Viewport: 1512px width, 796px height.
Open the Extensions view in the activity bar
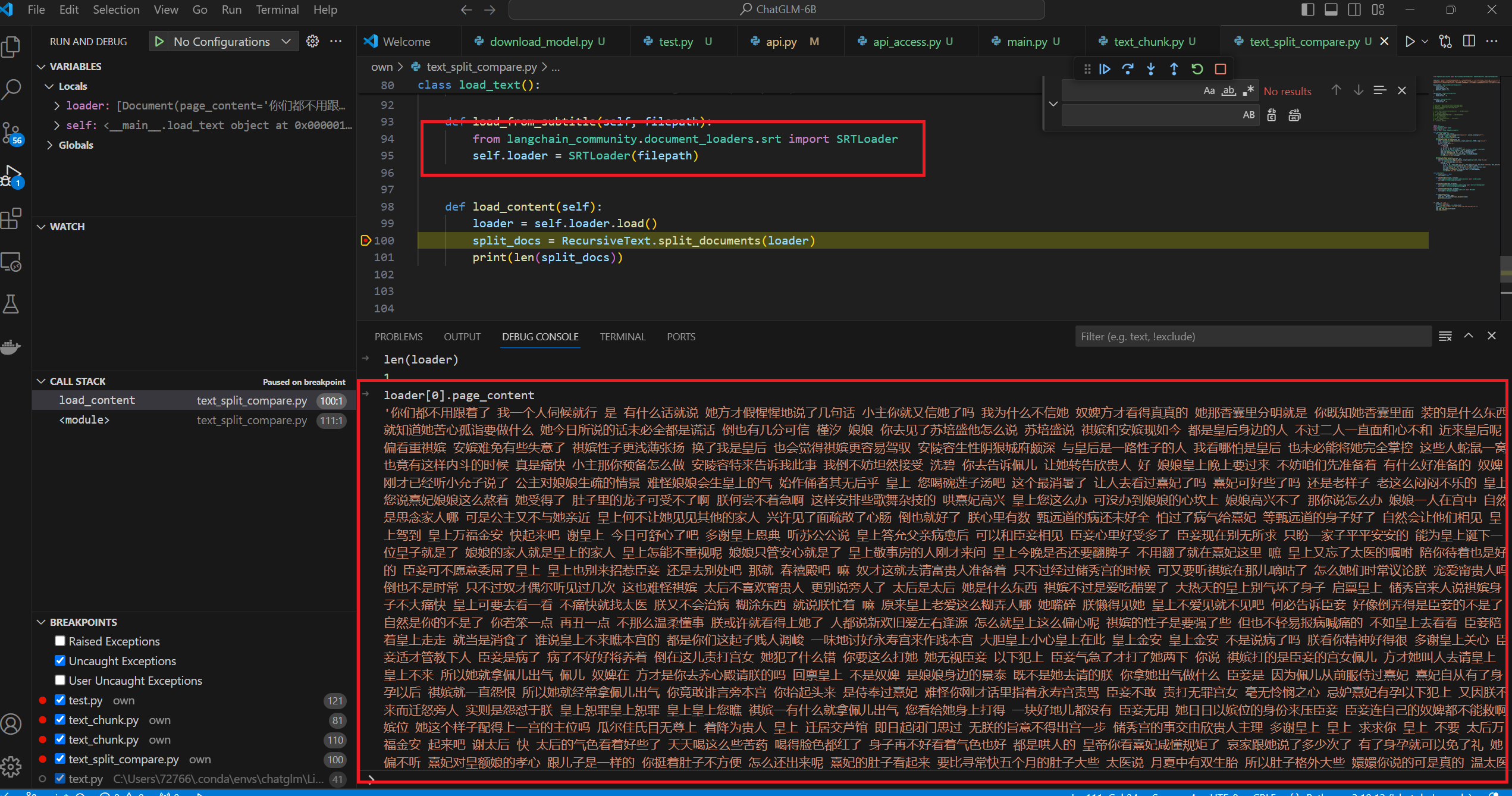[11, 219]
